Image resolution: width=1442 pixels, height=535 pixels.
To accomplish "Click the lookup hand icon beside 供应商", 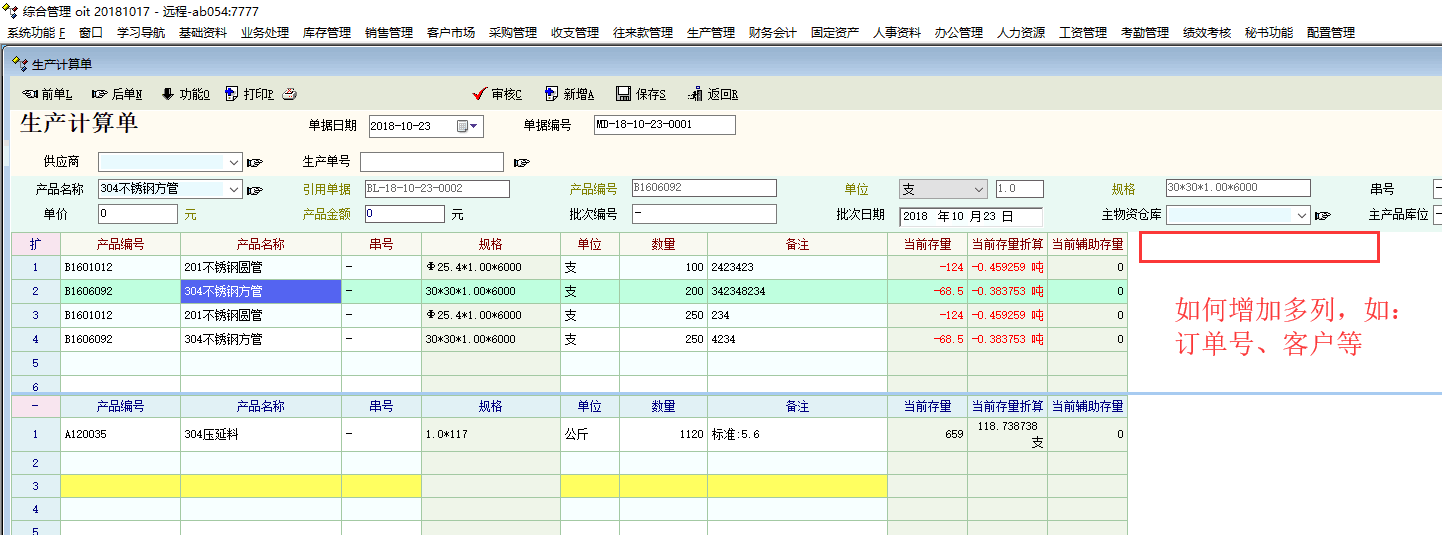I will 255,163.
